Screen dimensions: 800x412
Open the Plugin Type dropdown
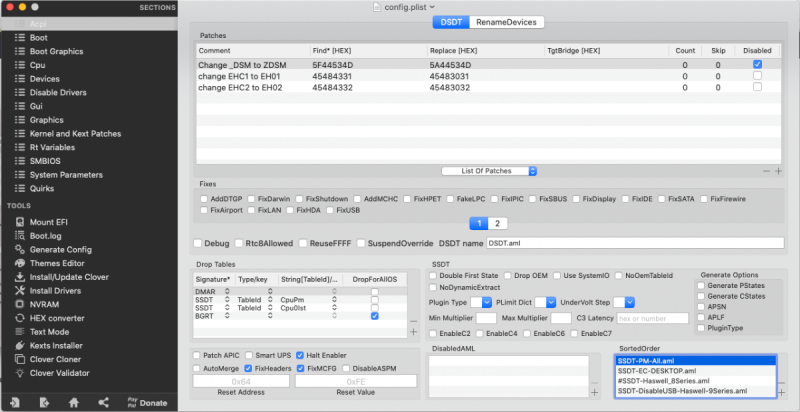[487, 301]
